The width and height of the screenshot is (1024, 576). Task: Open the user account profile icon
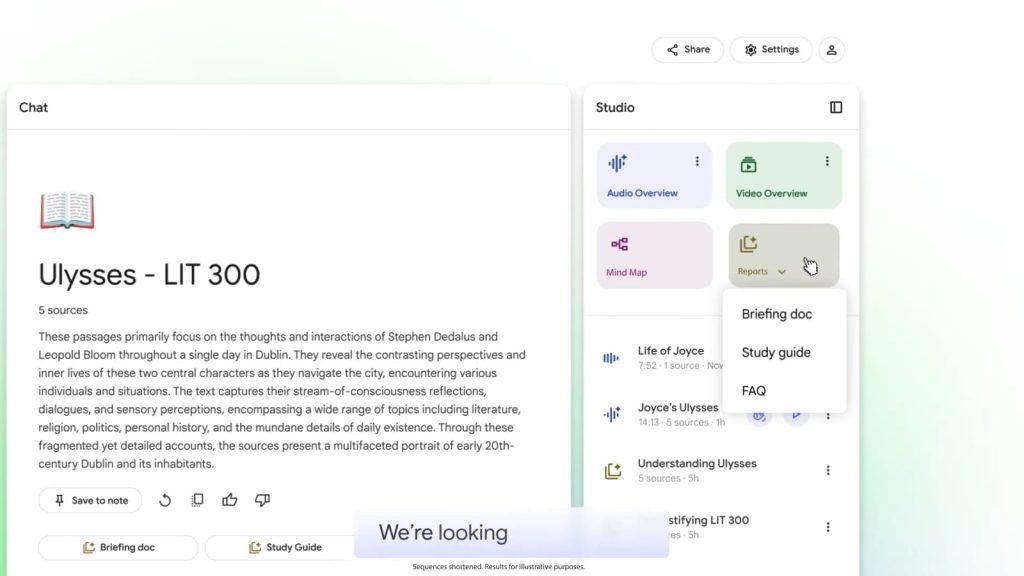point(831,50)
